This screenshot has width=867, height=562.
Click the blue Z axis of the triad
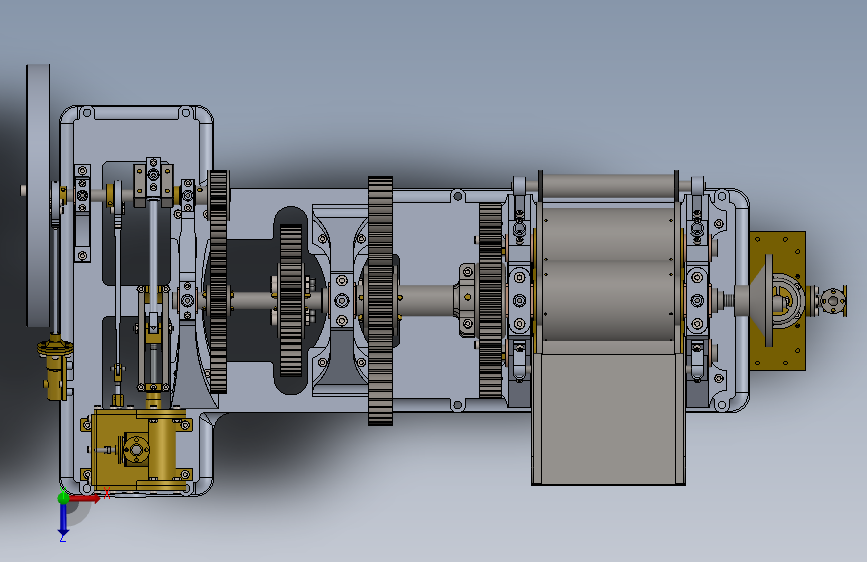point(63,520)
